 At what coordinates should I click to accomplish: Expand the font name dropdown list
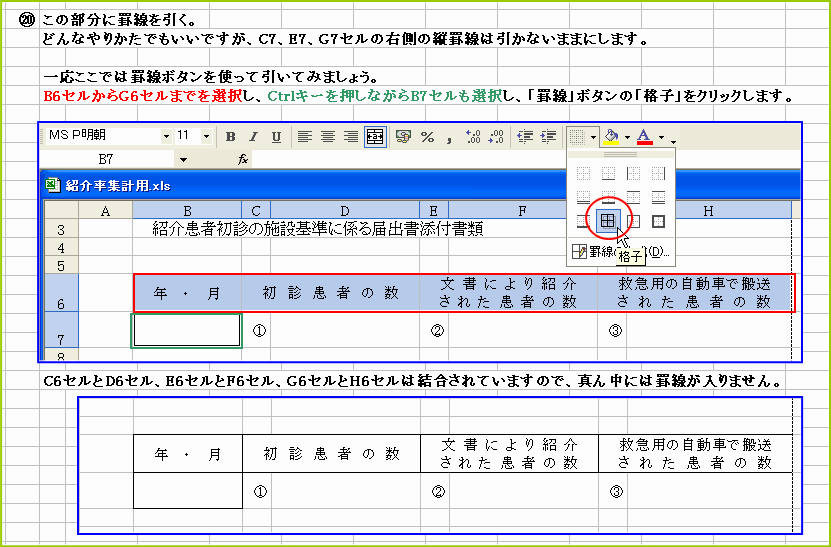(x=166, y=136)
